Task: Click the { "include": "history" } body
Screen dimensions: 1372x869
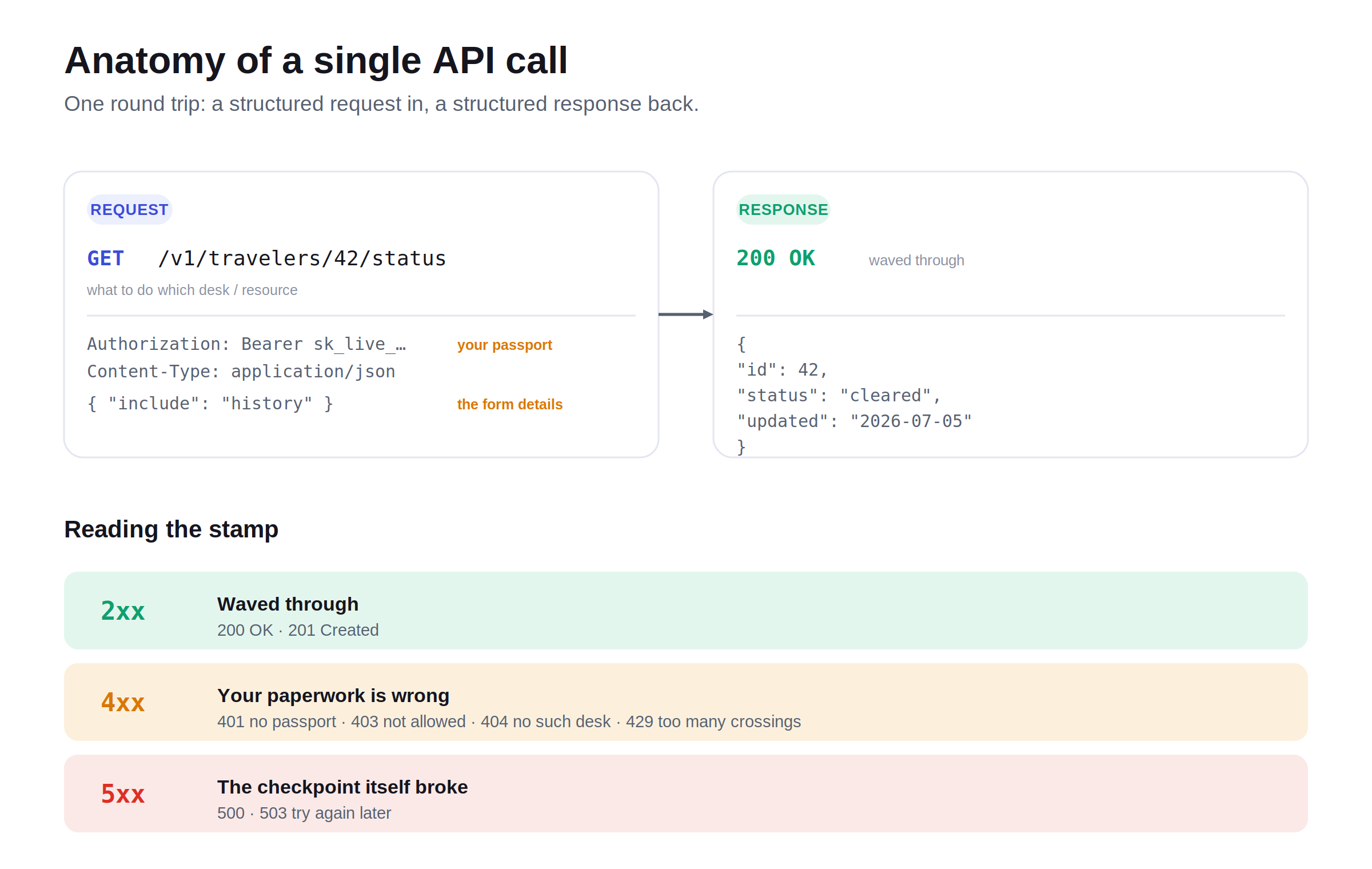Action: [210, 404]
